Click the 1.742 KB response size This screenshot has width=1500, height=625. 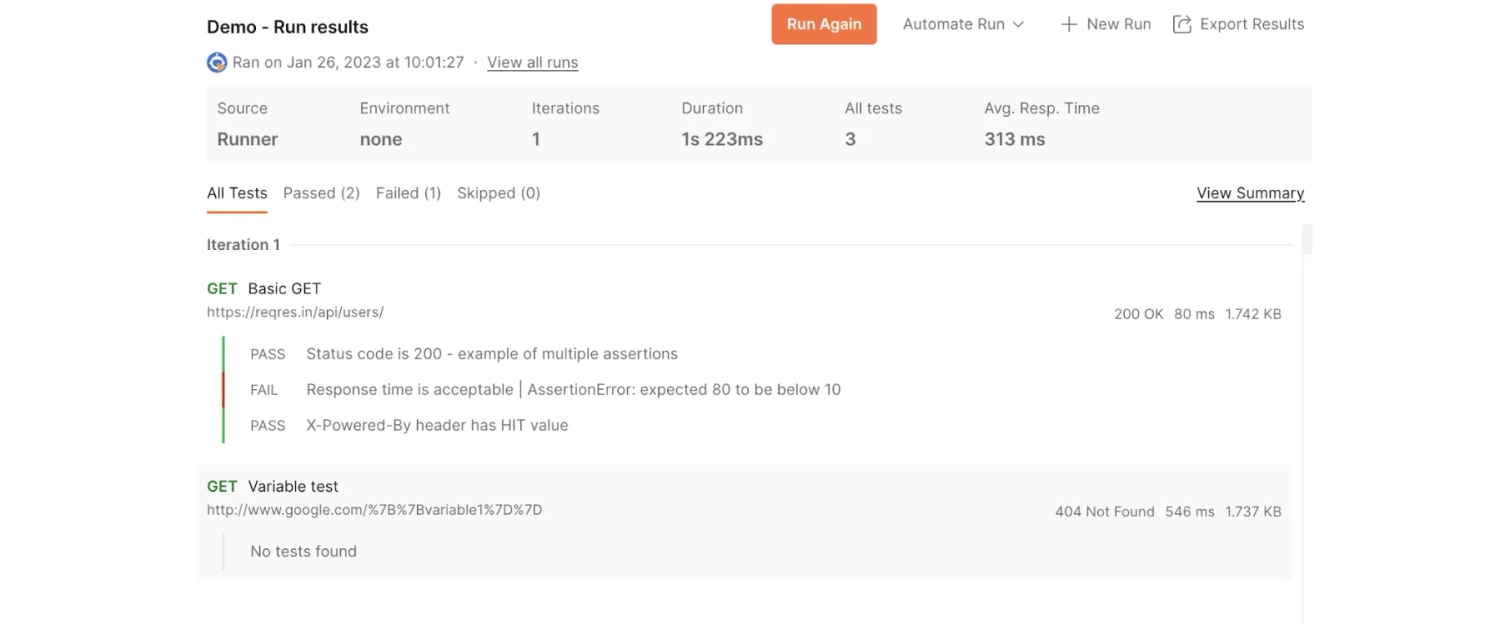tap(1253, 314)
